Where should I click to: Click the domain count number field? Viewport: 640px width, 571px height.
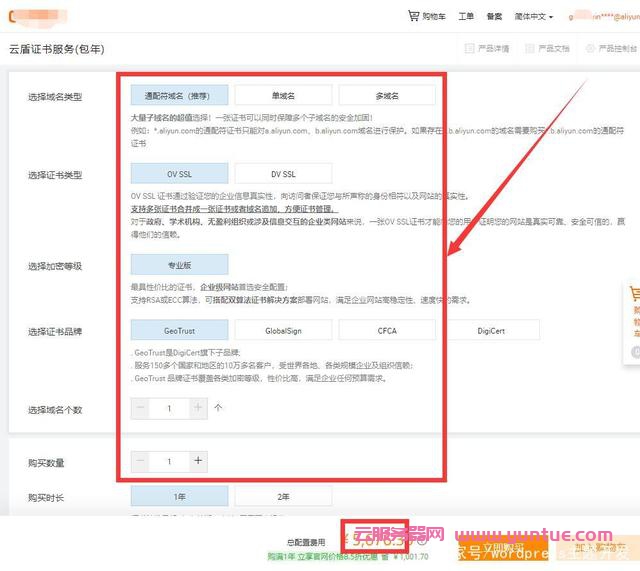[x=169, y=408]
